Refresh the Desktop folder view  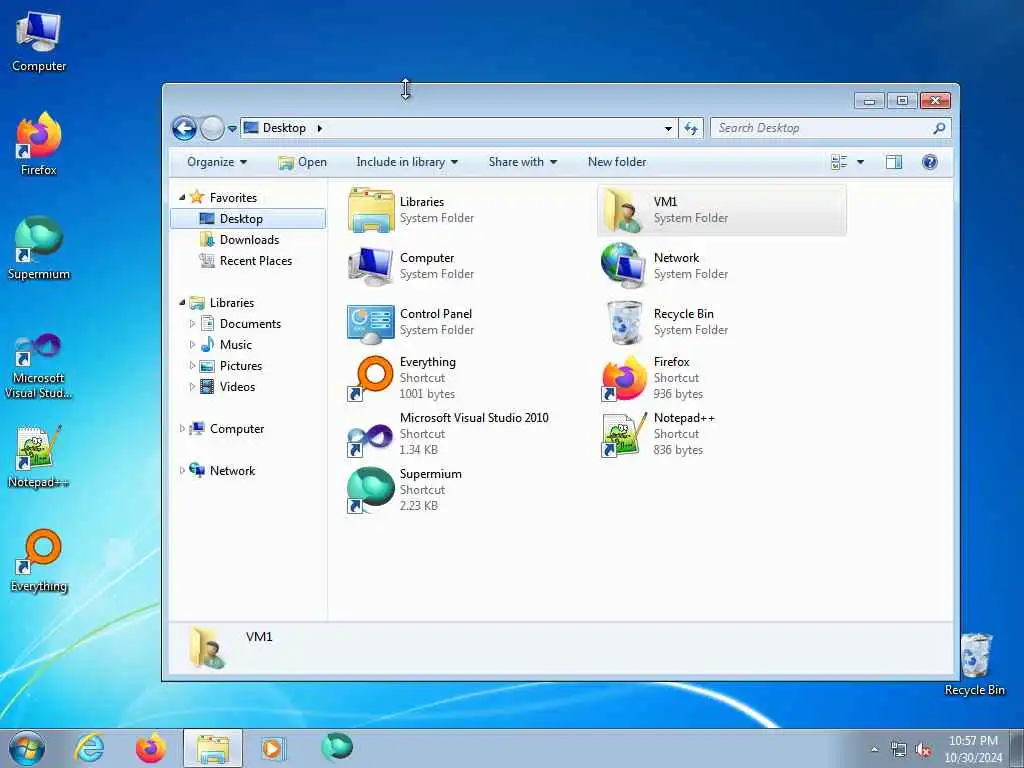click(x=691, y=129)
